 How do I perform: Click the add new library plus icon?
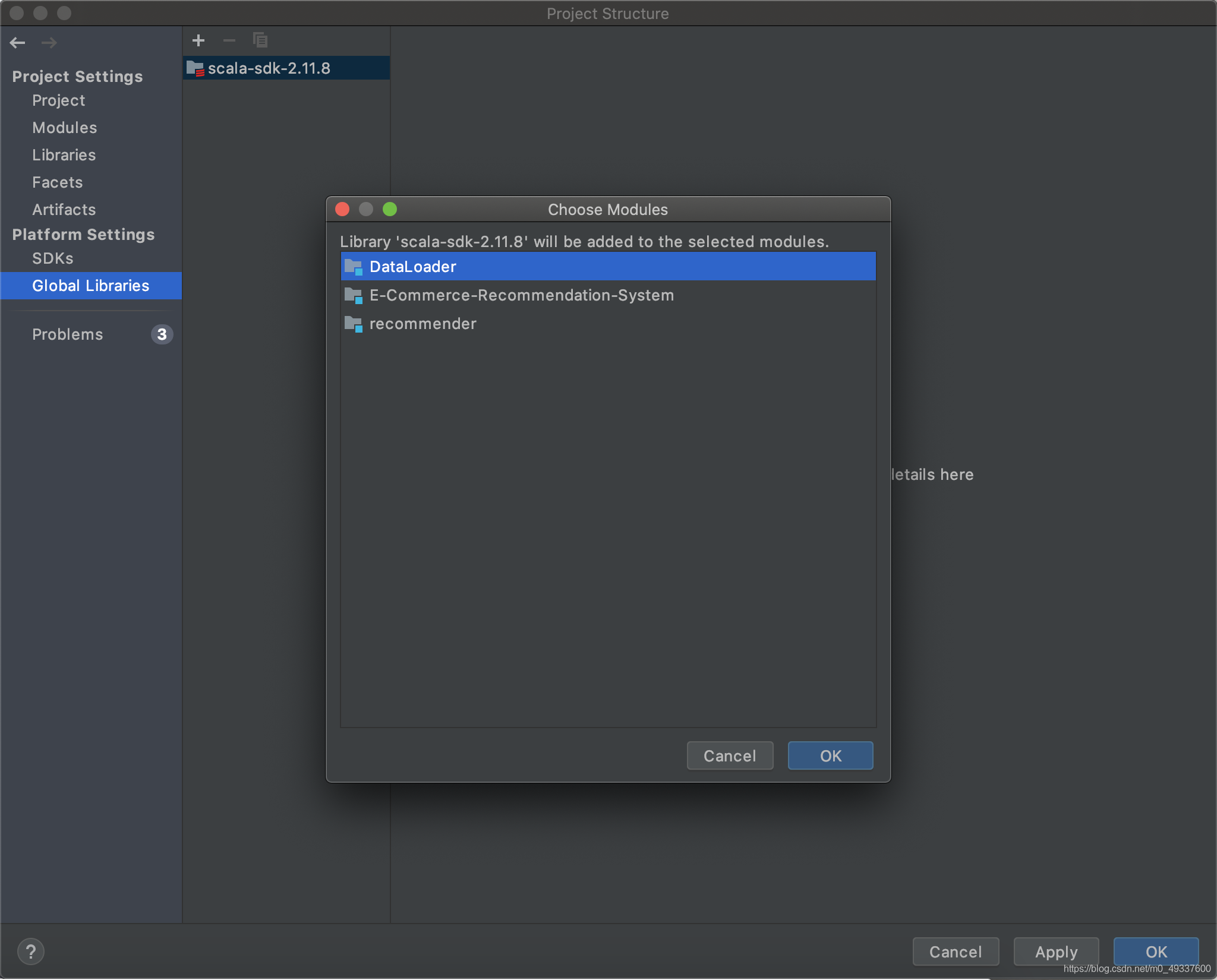tap(198, 40)
